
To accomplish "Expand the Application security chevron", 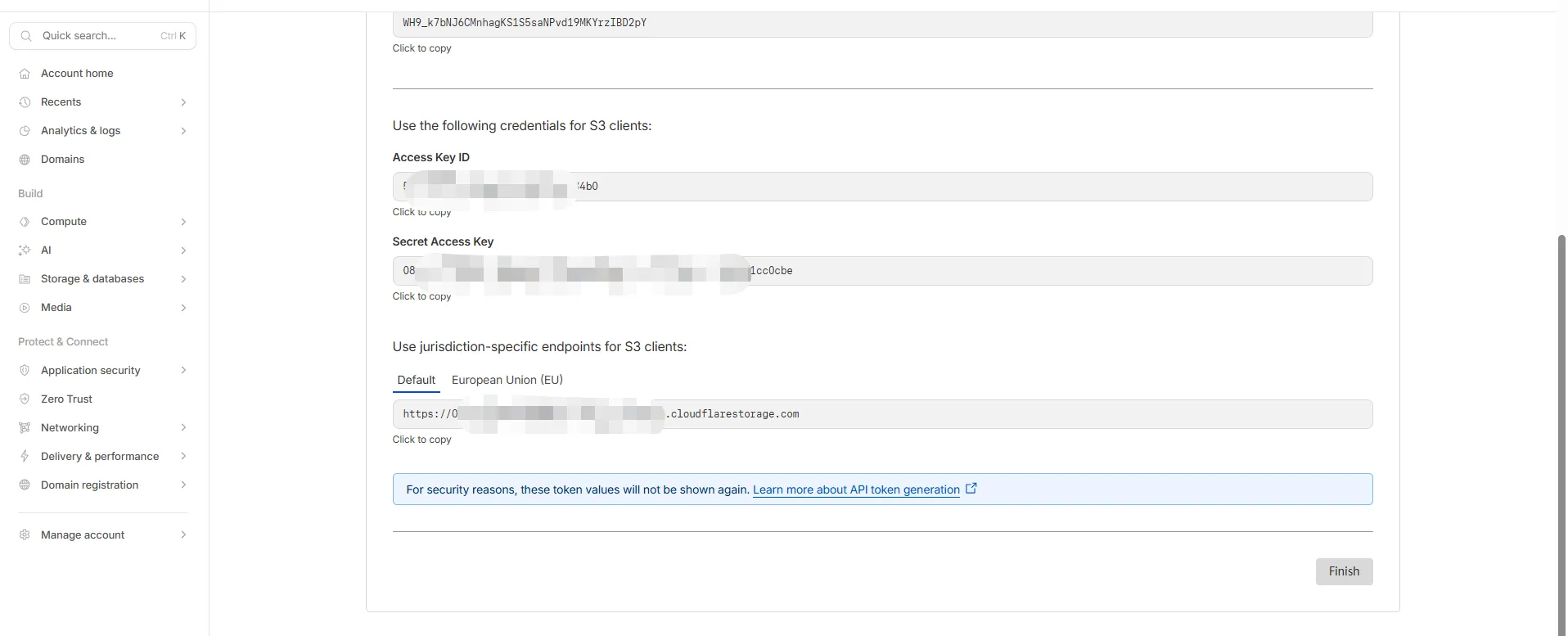I will [x=183, y=371].
